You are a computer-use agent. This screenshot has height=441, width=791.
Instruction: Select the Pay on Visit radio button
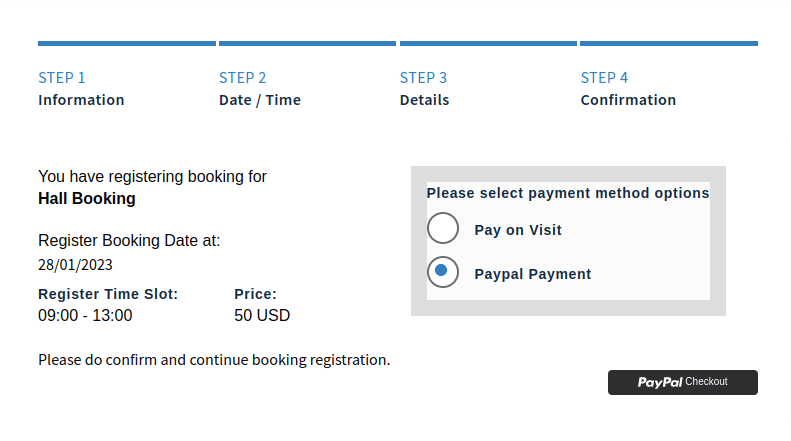pyautogui.click(x=443, y=229)
